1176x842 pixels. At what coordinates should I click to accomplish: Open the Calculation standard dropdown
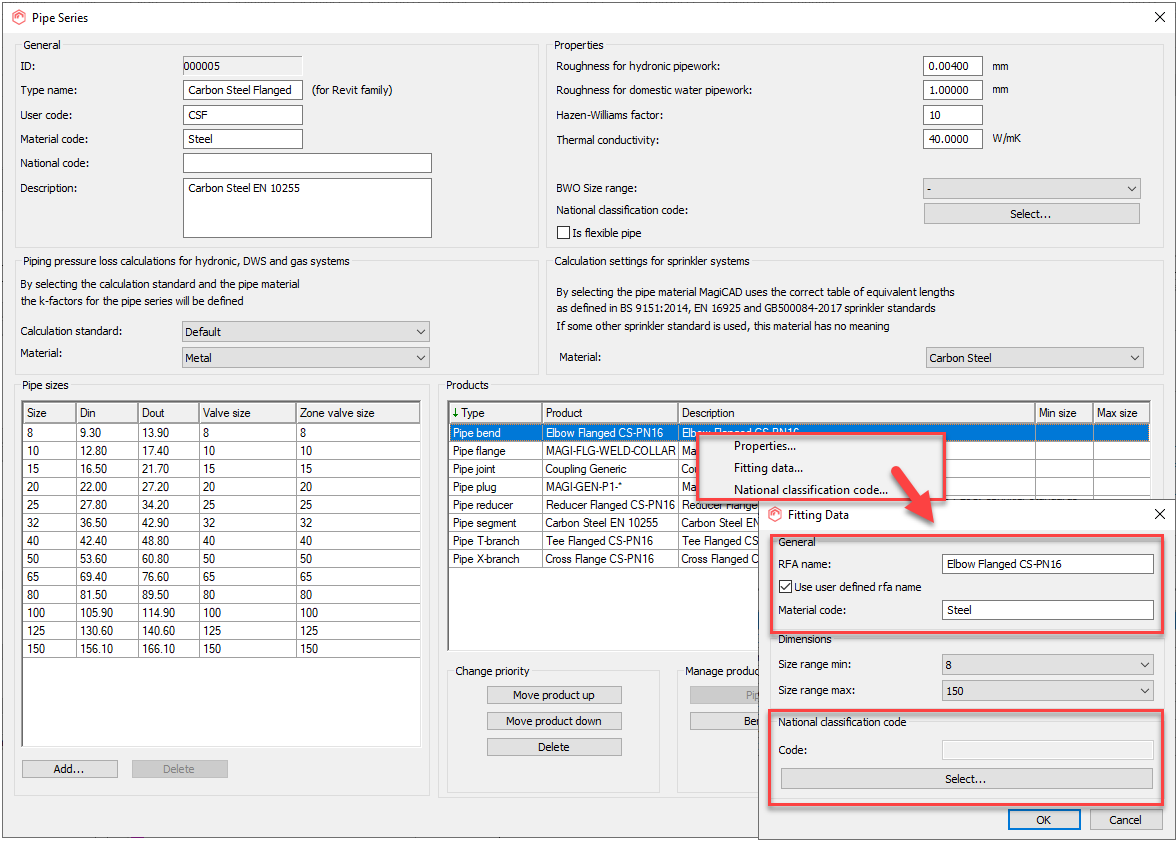click(306, 331)
